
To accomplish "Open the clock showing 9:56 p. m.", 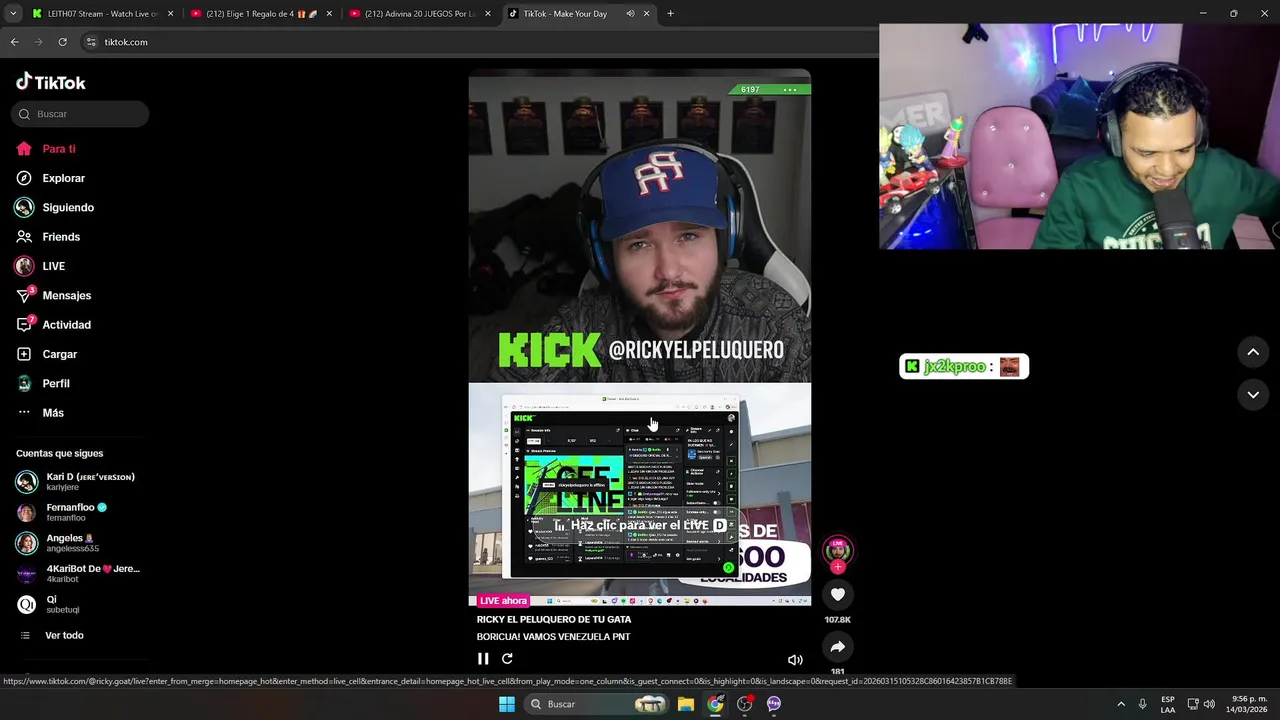I will [1248, 704].
